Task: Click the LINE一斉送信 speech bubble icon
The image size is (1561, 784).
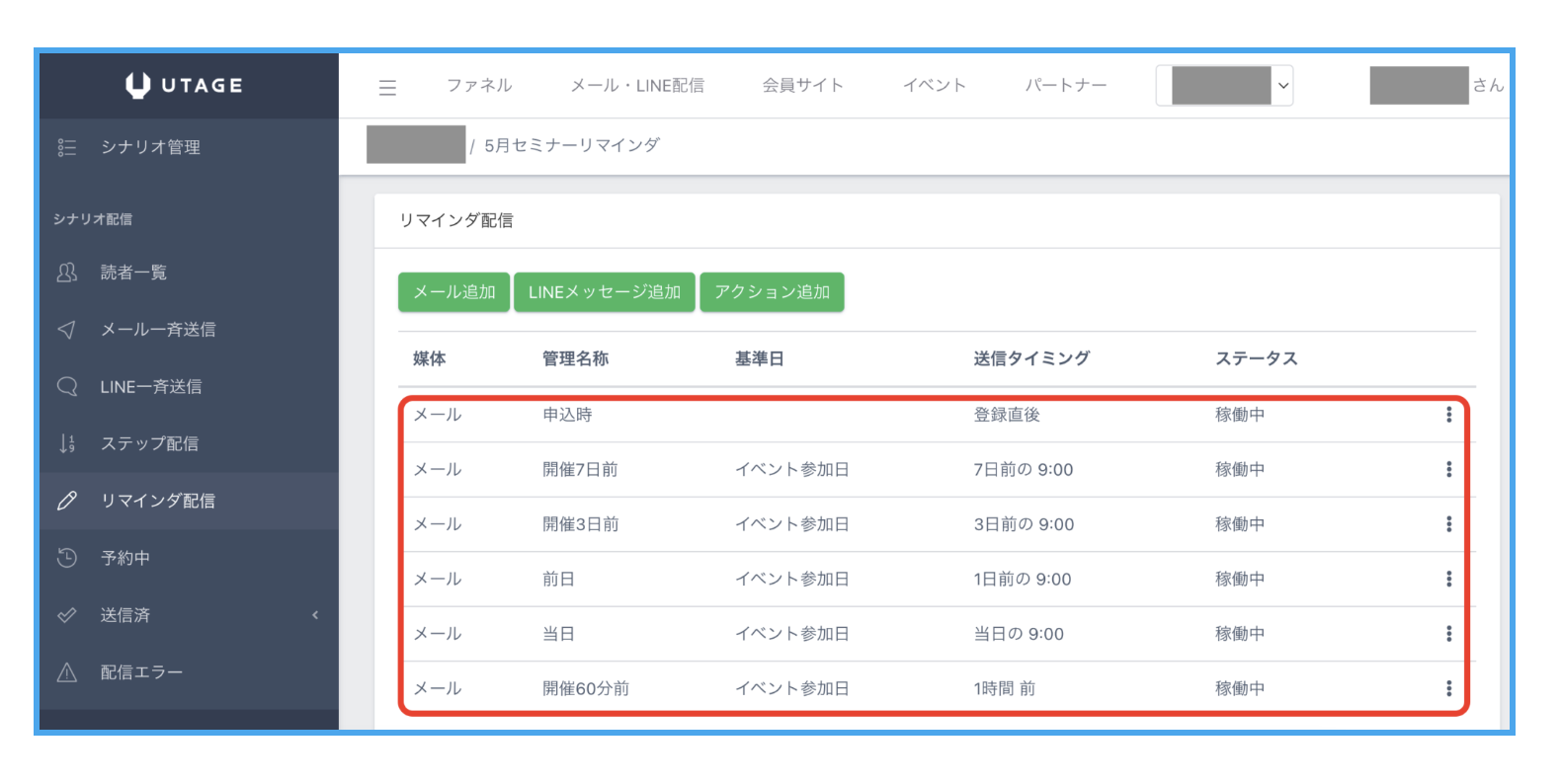Action: pos(67,386)
